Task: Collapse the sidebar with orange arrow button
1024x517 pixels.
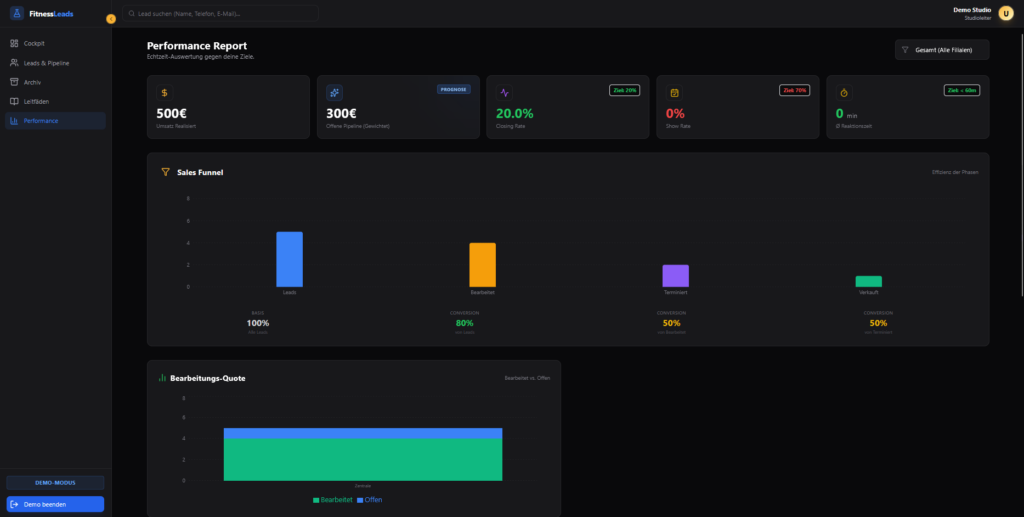Action: [x=111, y=19]
